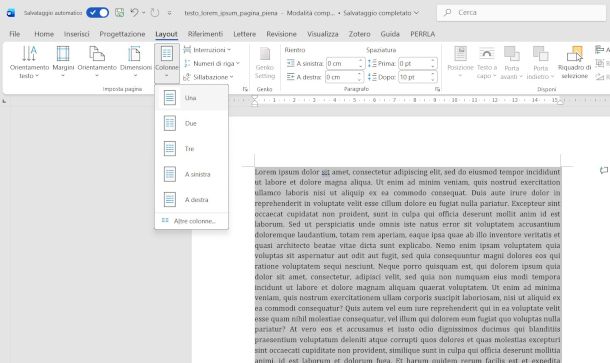The height and width of the screenshot is (363, 610).
Task: Select Due columns layout
Action: 191,123
